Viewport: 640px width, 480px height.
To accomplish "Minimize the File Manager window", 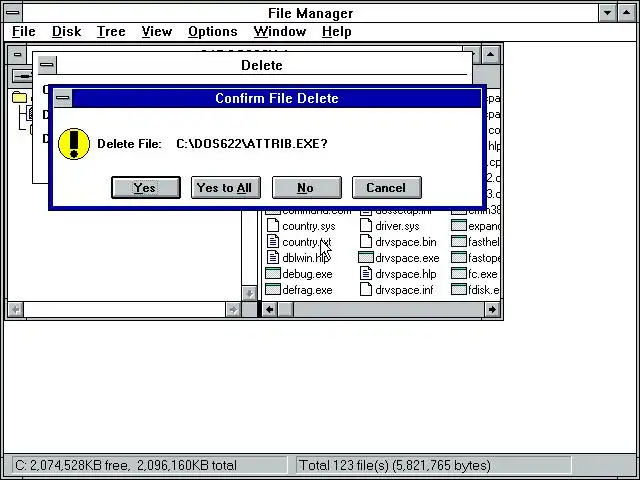I will pyautogui.click(x=607, y=13).
